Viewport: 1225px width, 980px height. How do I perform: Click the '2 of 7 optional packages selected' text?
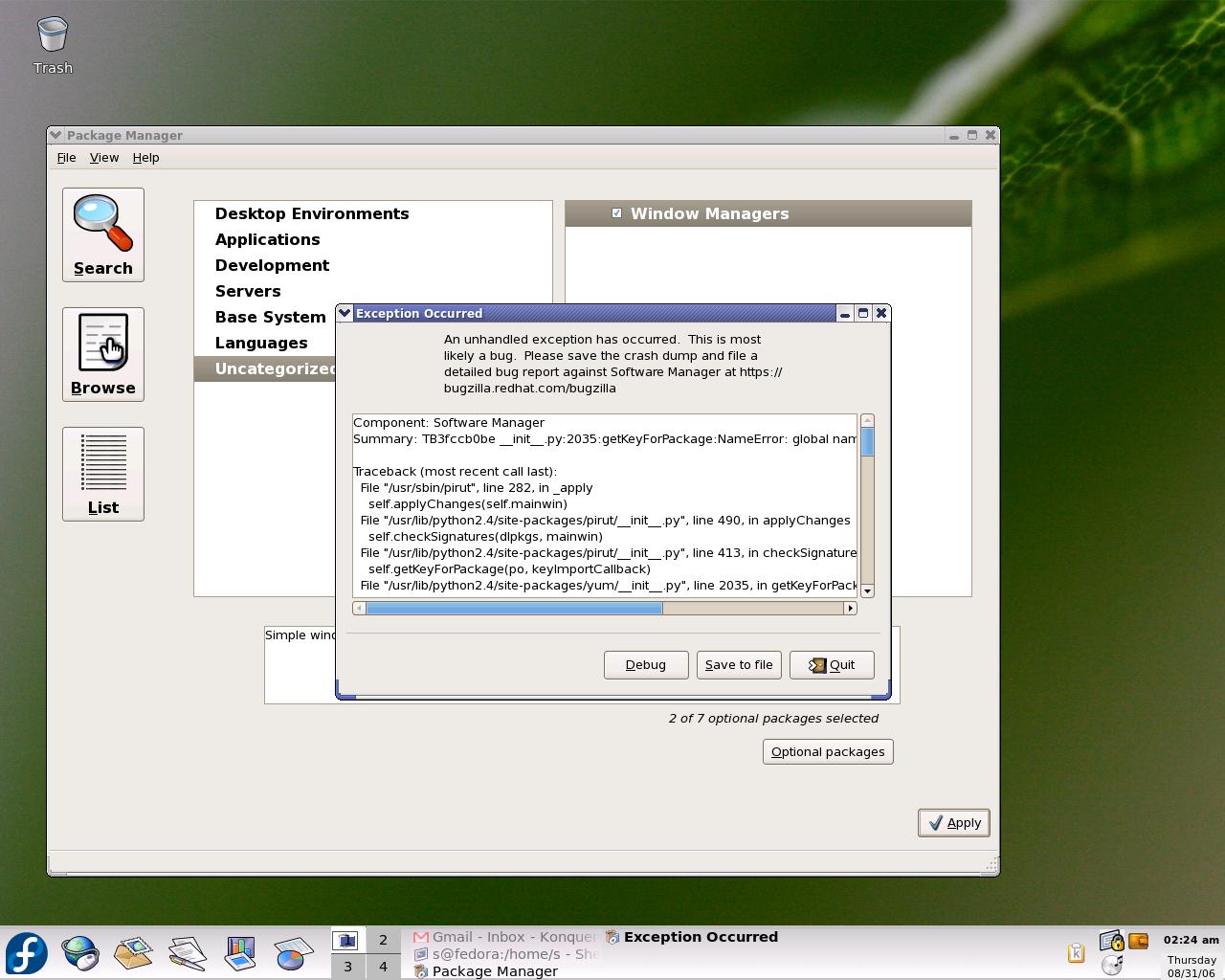(773, 718)
